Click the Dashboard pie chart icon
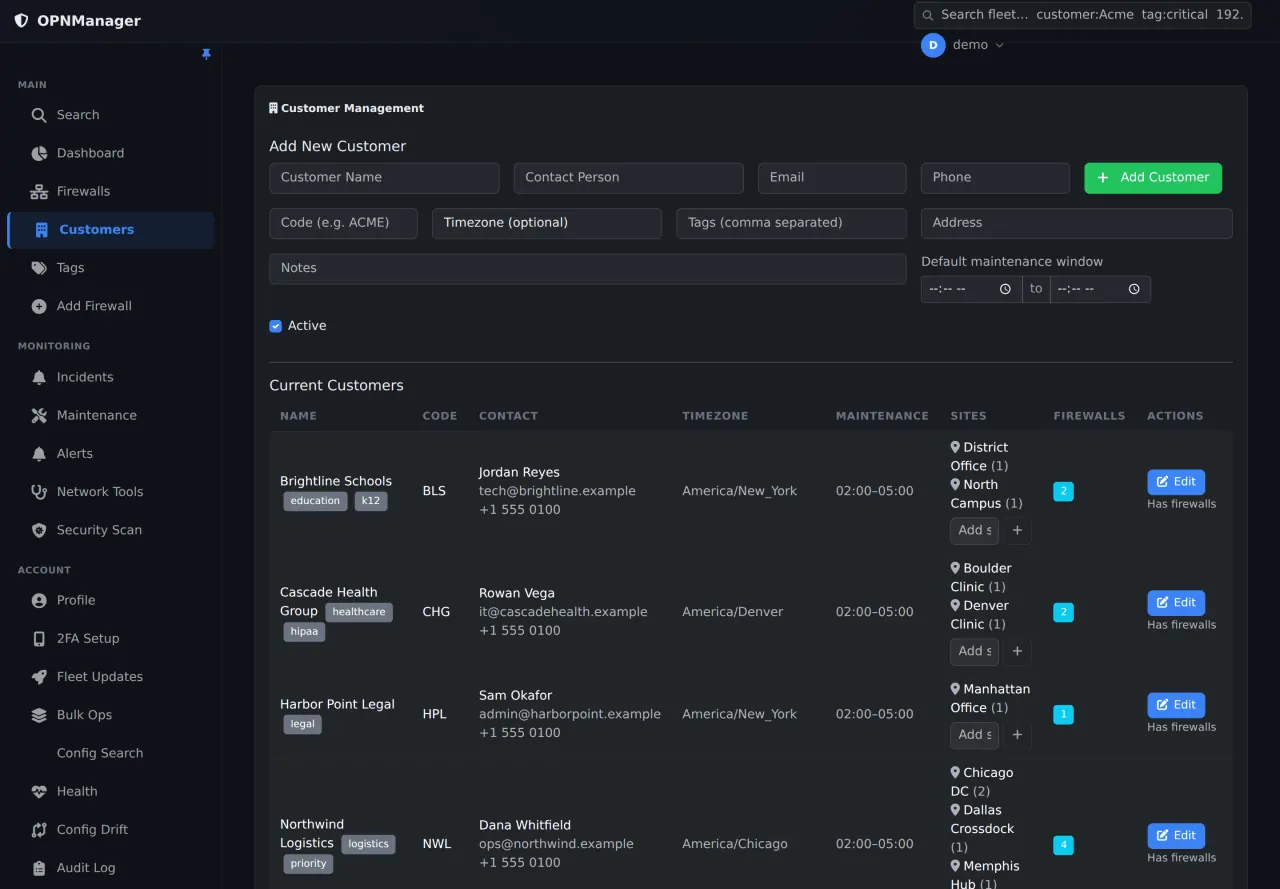The width and height of the screenshot is (1280, 889). coord(39,153)
